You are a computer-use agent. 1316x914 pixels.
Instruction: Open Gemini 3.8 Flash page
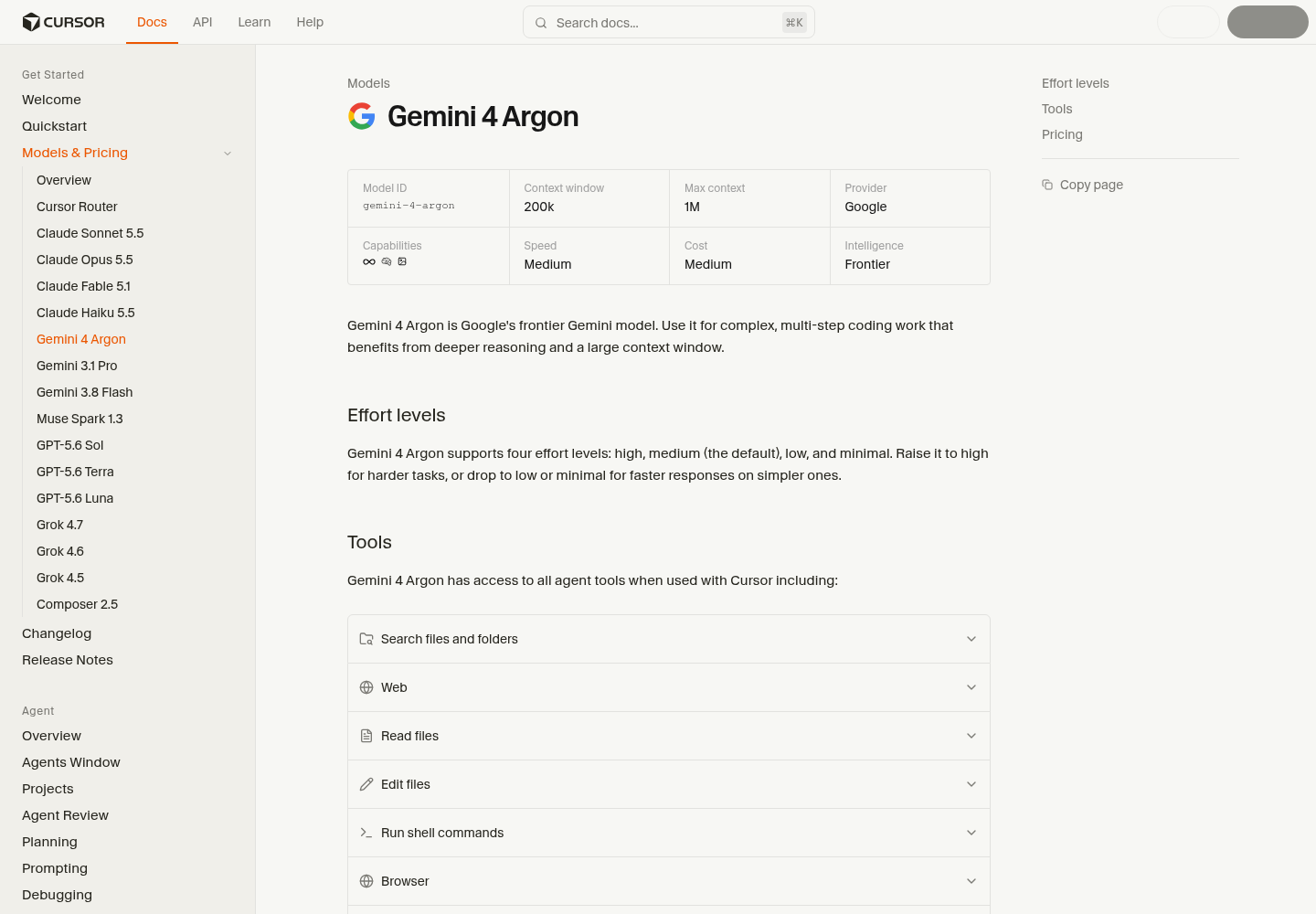click(85, 392)
